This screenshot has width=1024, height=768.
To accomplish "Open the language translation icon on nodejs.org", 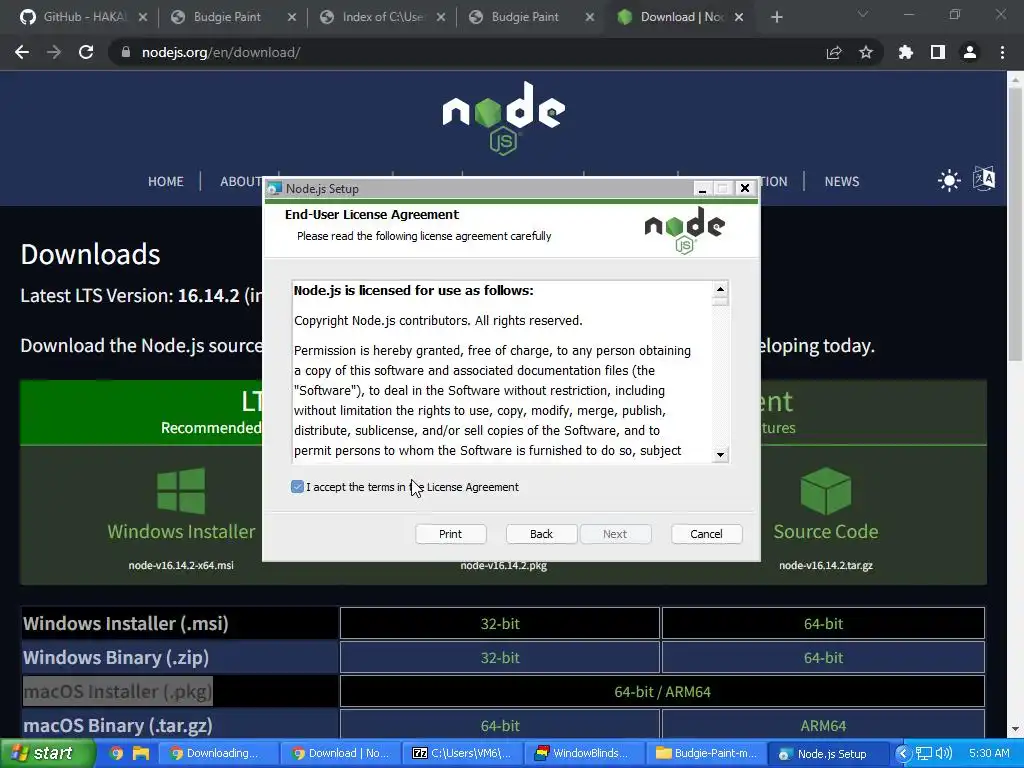I will (984, 178).
